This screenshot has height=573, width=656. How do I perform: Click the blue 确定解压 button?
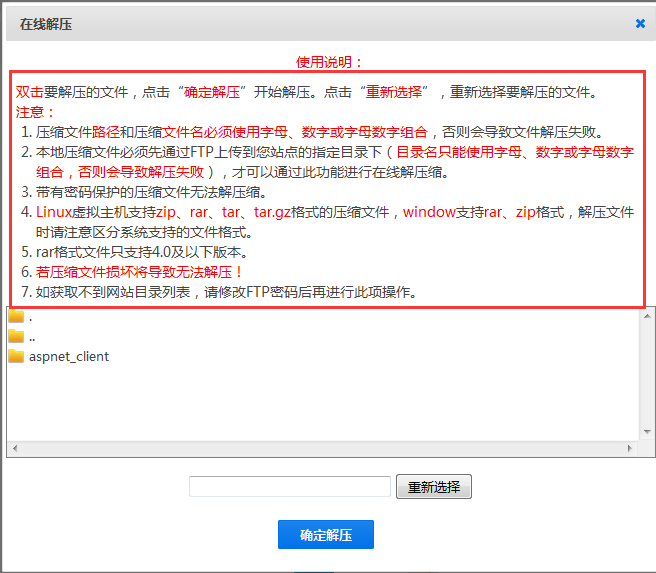326,535
